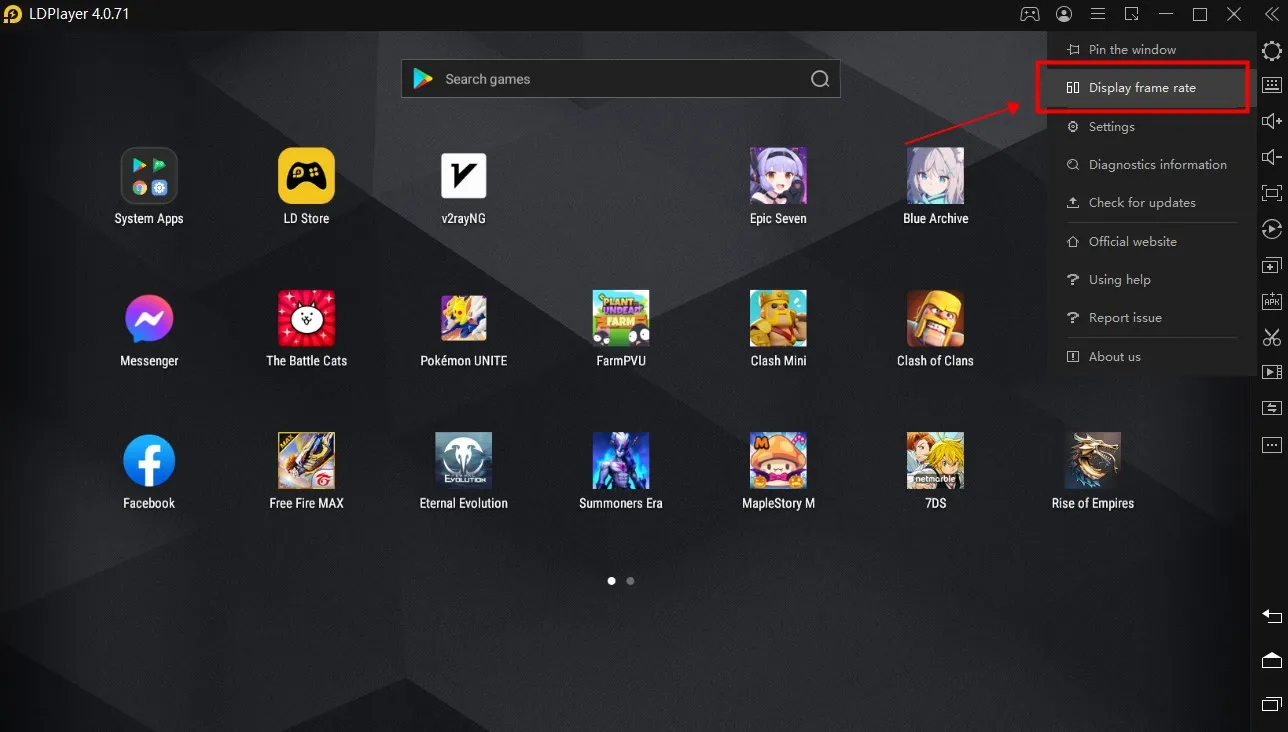Image resolution: width=1288 pixels, height=732 pixels.
Task: Open the sidebar gear settings icon
Action: pyautogui.click(x=1271, y=51)
